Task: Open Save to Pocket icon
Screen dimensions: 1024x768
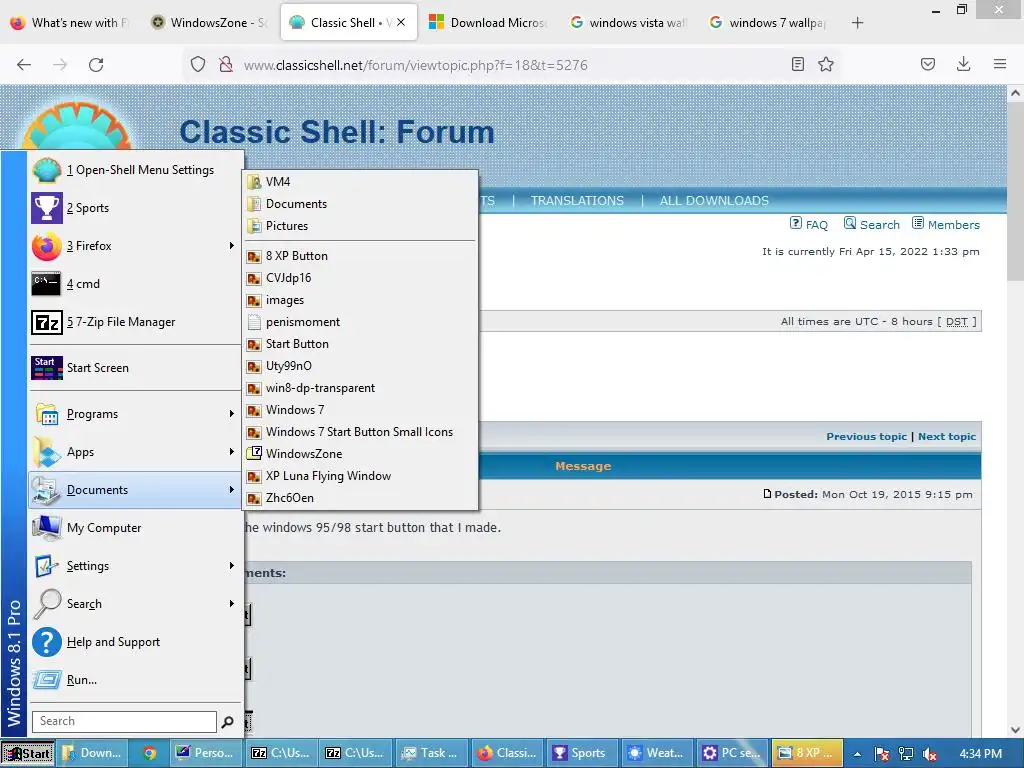Action: coord(928,64)
